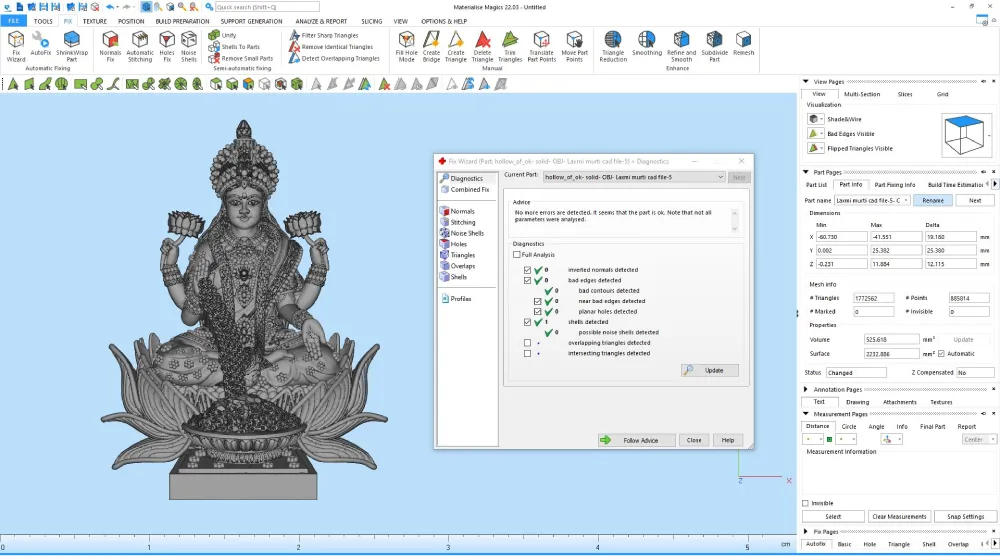Choose the Holes Fix tool
The height and width of the screenshot is (556, 1000).
pos(166,46)
